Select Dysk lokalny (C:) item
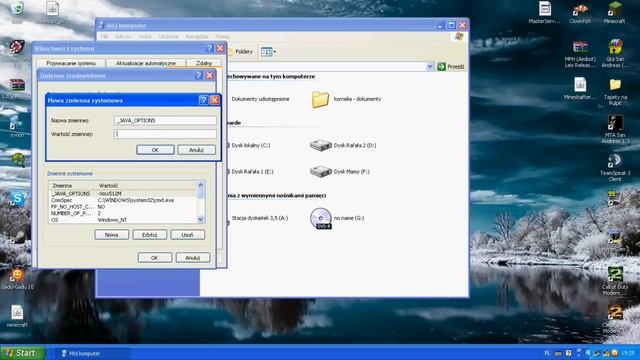Image resolution: width=640 pixels, height=360 pixels. point(251,145)
